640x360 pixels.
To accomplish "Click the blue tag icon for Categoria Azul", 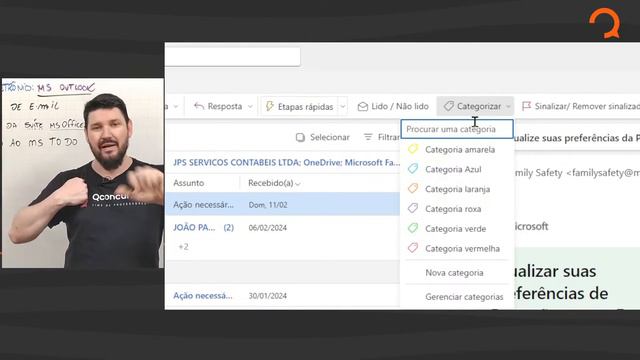I will [413, 169].
